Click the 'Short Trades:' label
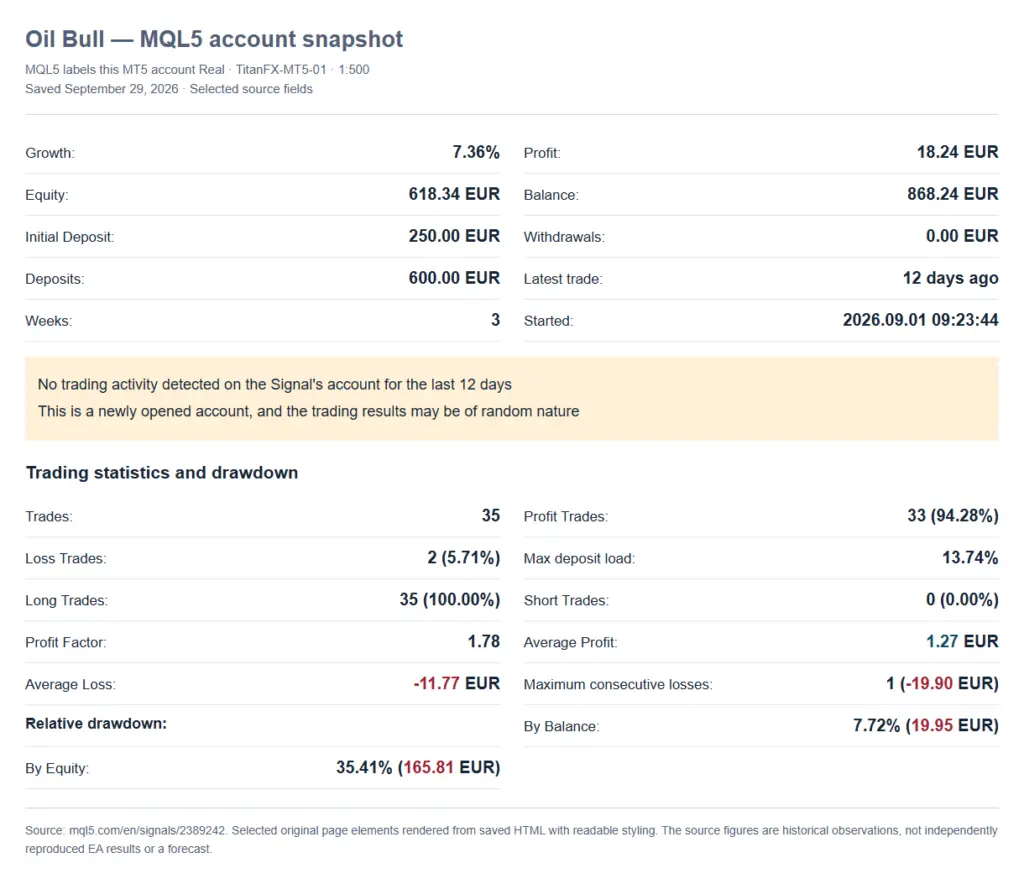Viewport: 1024px width, 884px height. pyautogui.click(x=566, y=601)
